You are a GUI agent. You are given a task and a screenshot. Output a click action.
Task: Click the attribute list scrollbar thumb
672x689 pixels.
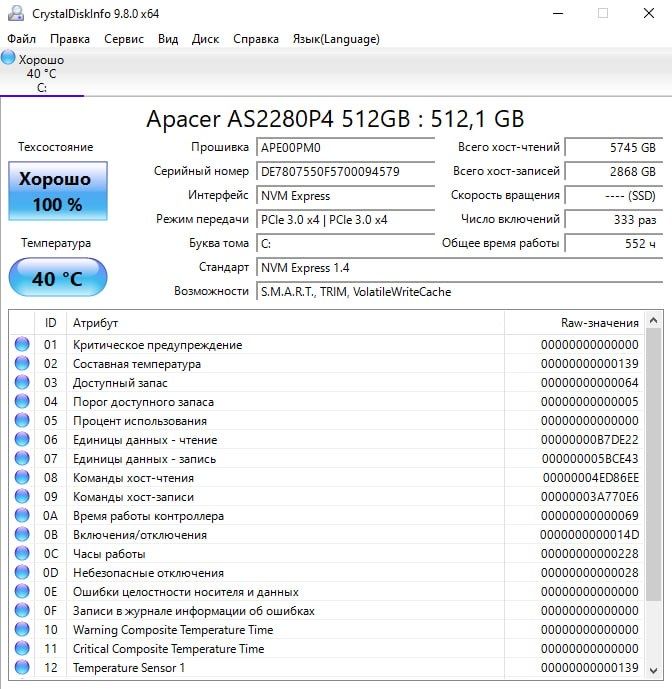click(x=654, y=465)
